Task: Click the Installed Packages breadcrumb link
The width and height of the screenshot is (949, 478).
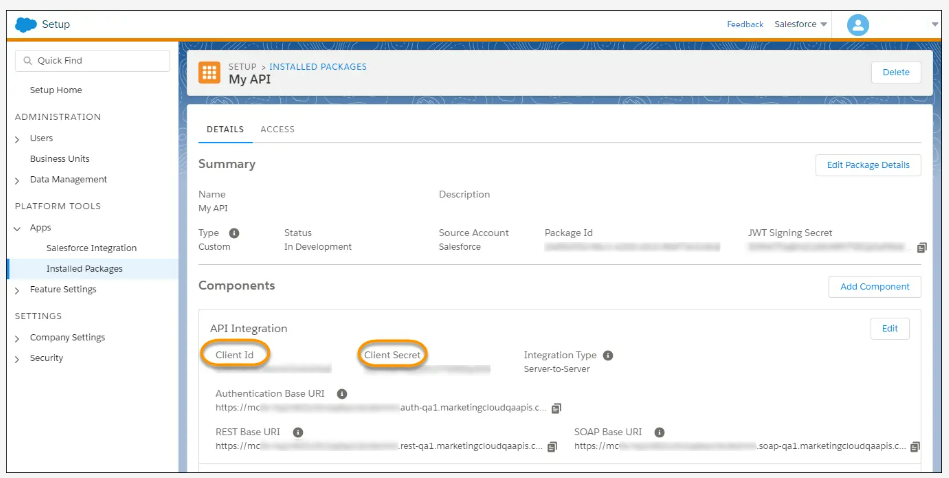Action: [318, 67]
